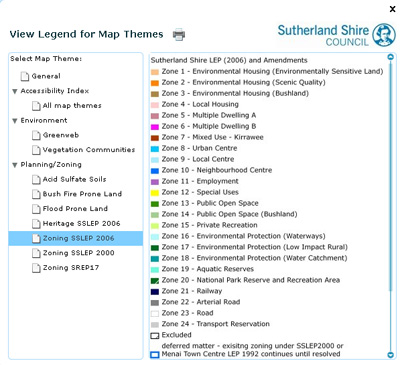Image resolution: width=400 pixels, height=365 pixels.
Task: Select the Zoning SREP17 theme
Action: (71, 268)
